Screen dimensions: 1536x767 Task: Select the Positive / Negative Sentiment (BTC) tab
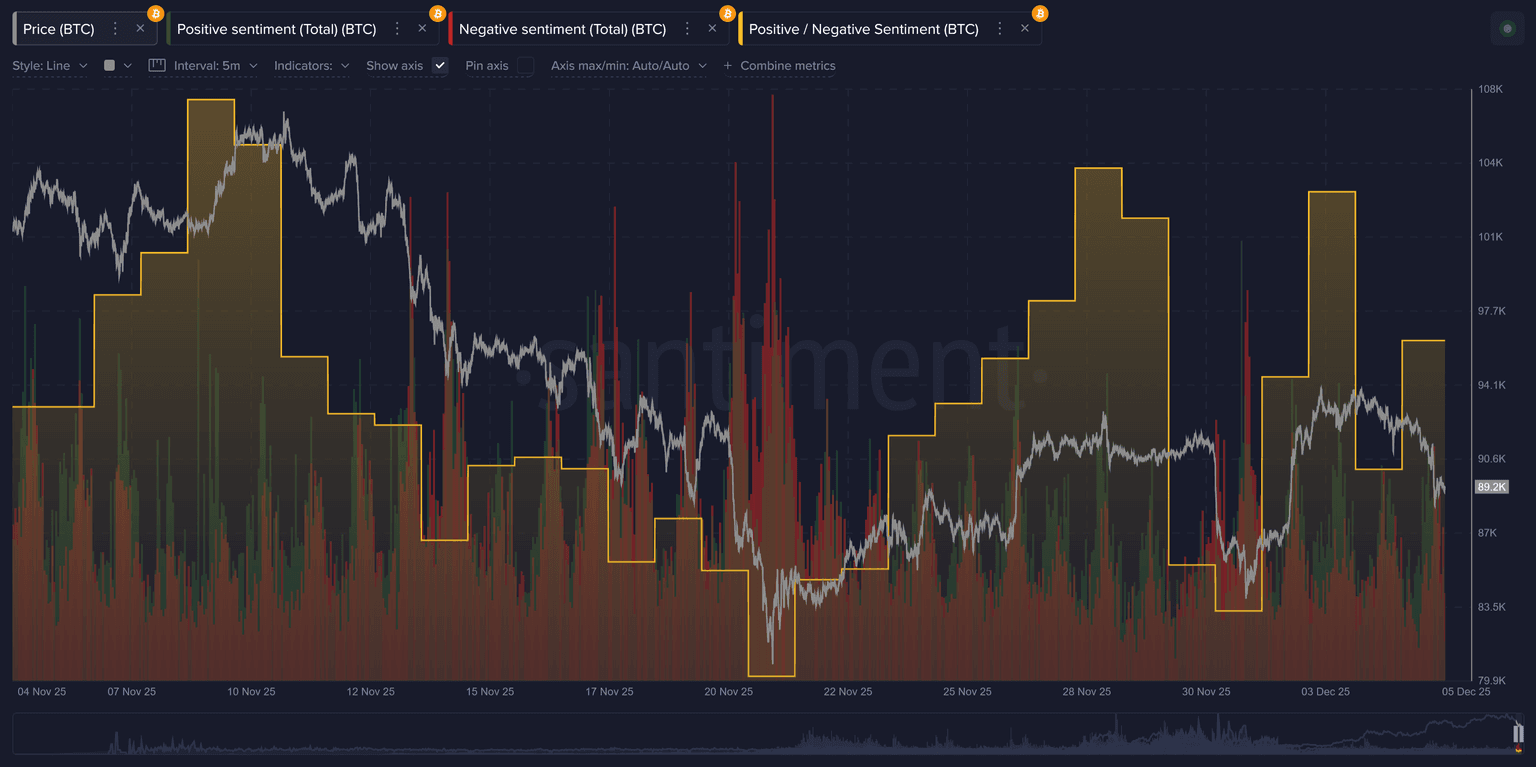tap(863, 29)
